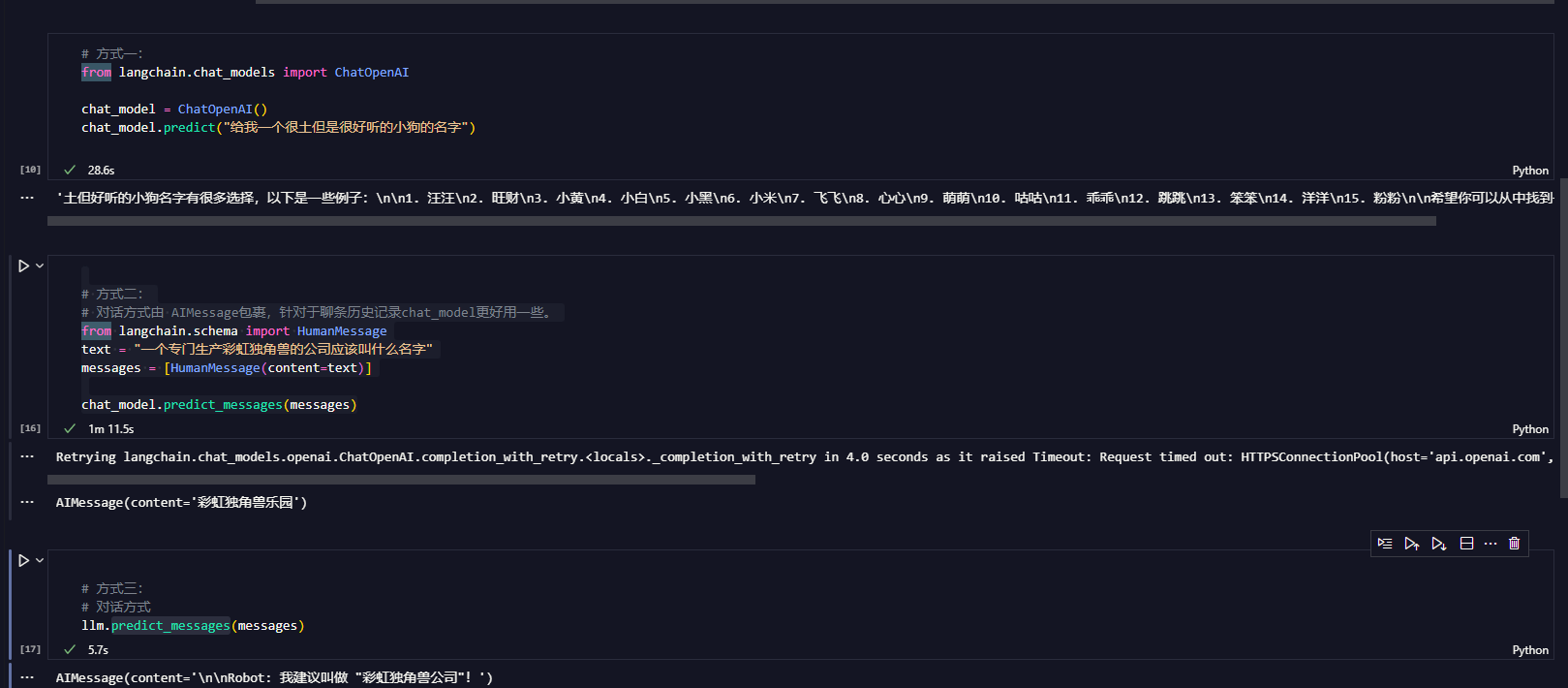Viewport: 1568px width, 688px height.
Task: Click ChatOpenAI in the import line
Action: pos(372,73)
